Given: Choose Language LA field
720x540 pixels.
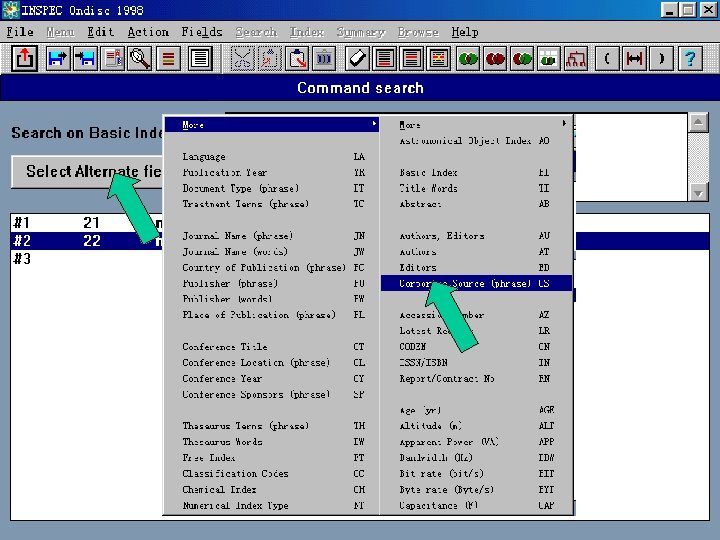Looking at the screenshot, I should (272, 157).
